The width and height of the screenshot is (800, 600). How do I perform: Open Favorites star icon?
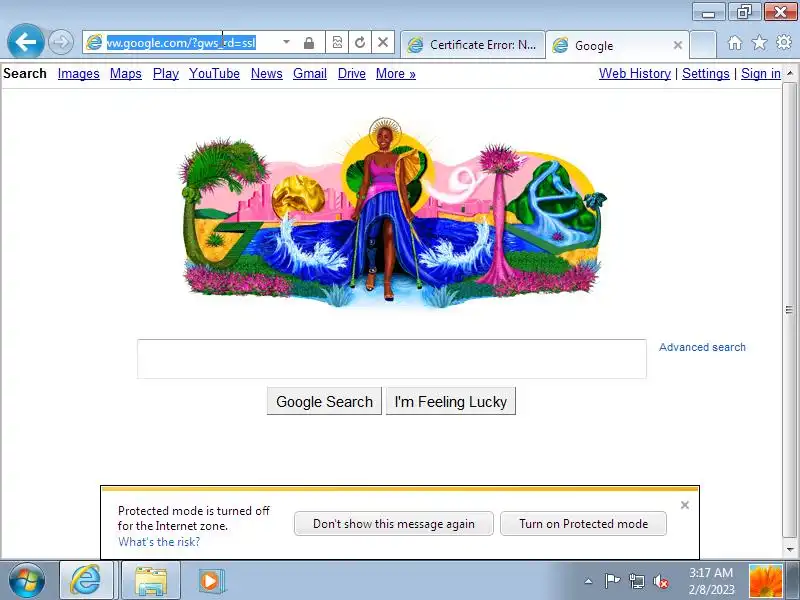[x=759, y=43]
